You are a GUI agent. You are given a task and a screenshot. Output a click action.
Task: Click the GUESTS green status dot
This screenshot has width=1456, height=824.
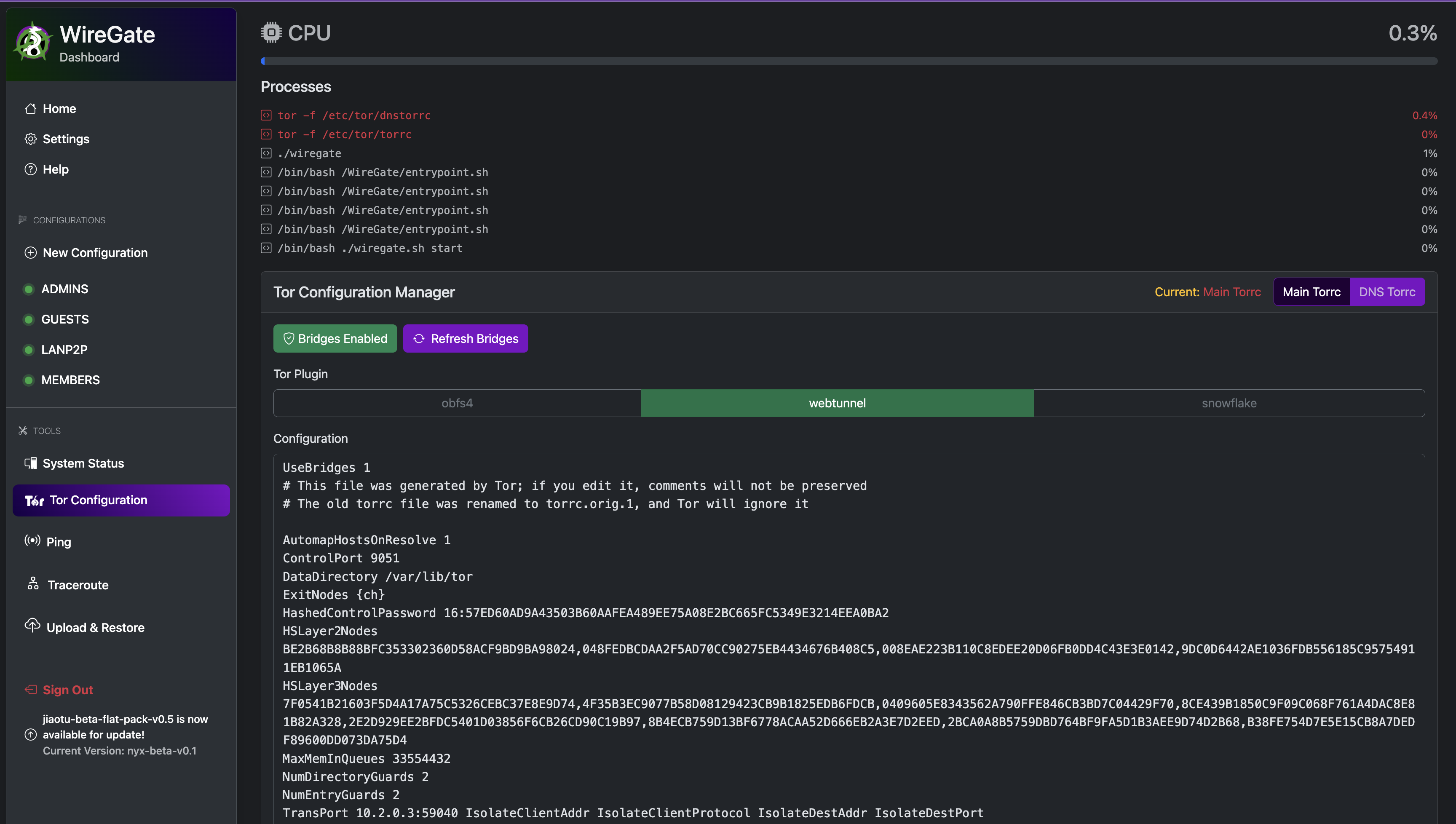(x=28, y=320)
